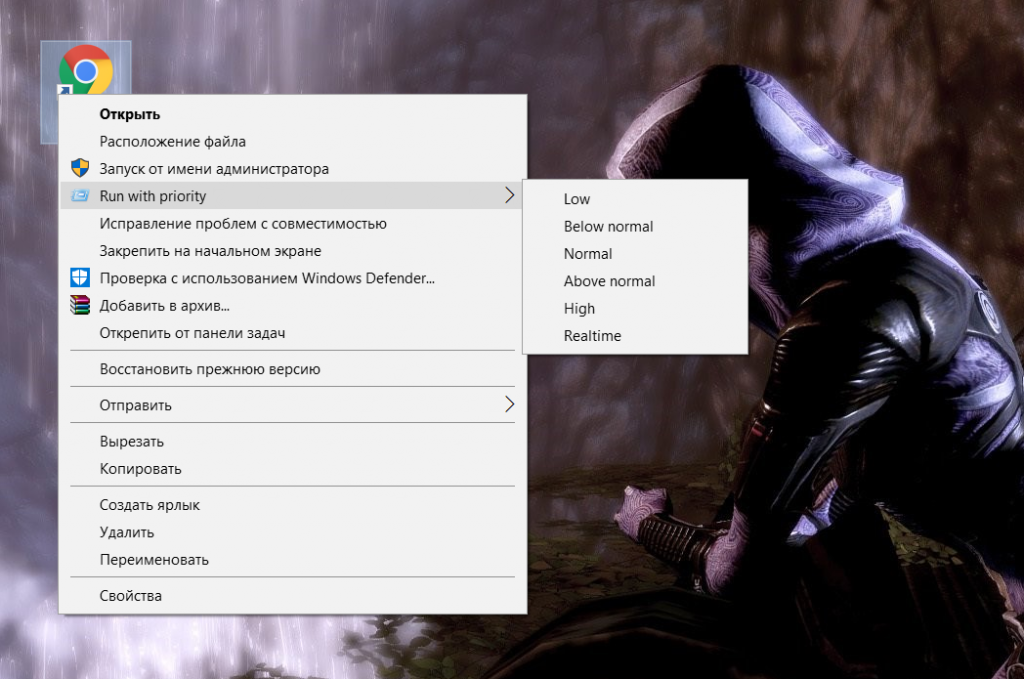Select High priority option

[579, 309]
